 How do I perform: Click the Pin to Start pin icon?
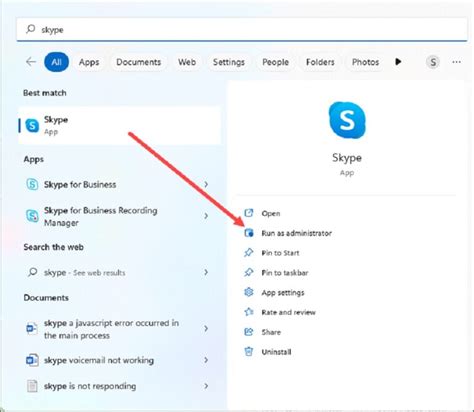click(x=249, y=253)
